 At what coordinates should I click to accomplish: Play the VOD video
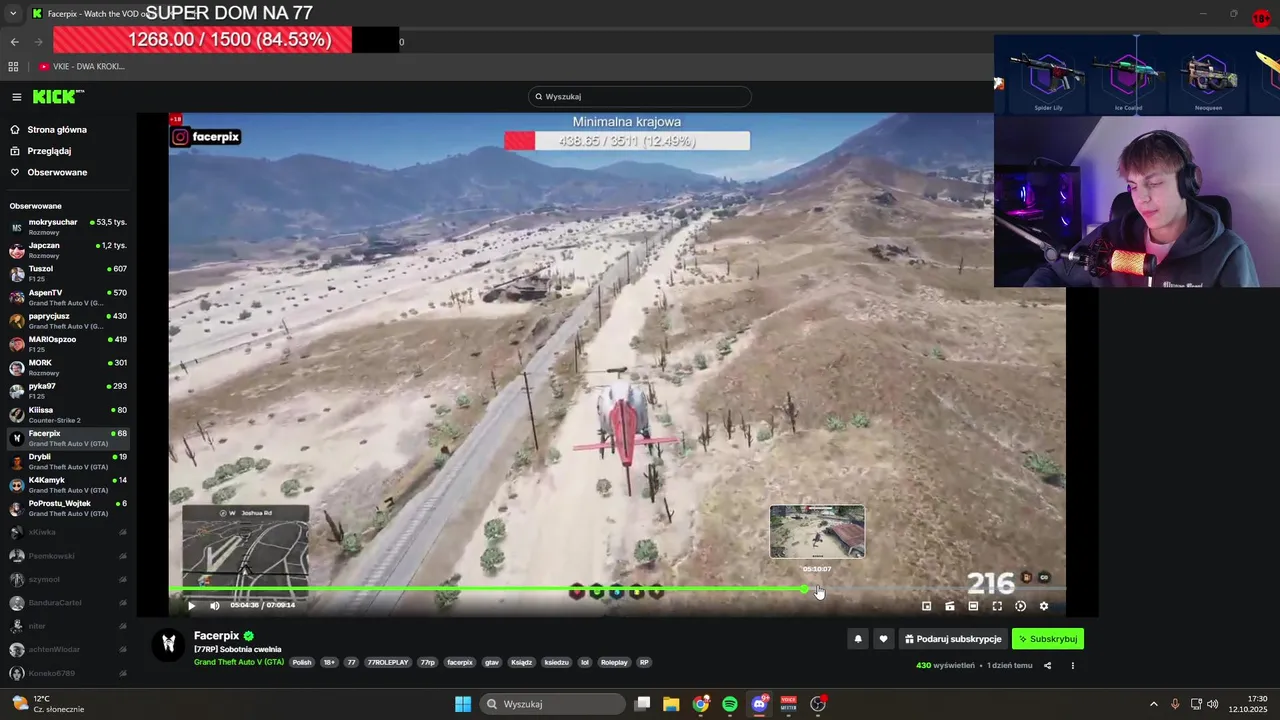click(x=192, y=605)
